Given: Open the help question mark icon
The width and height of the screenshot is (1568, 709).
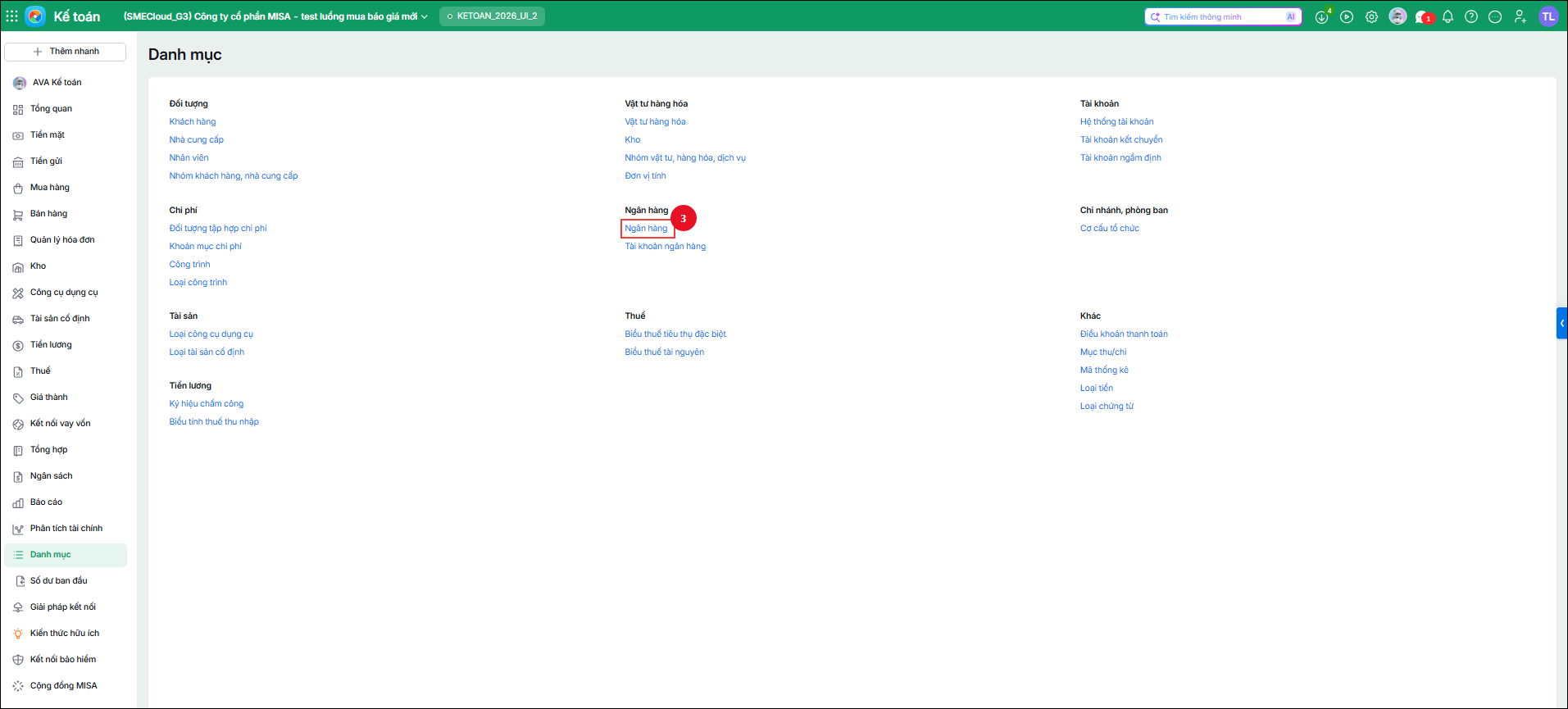Looking at the screenshot, I should [1471, 16].
